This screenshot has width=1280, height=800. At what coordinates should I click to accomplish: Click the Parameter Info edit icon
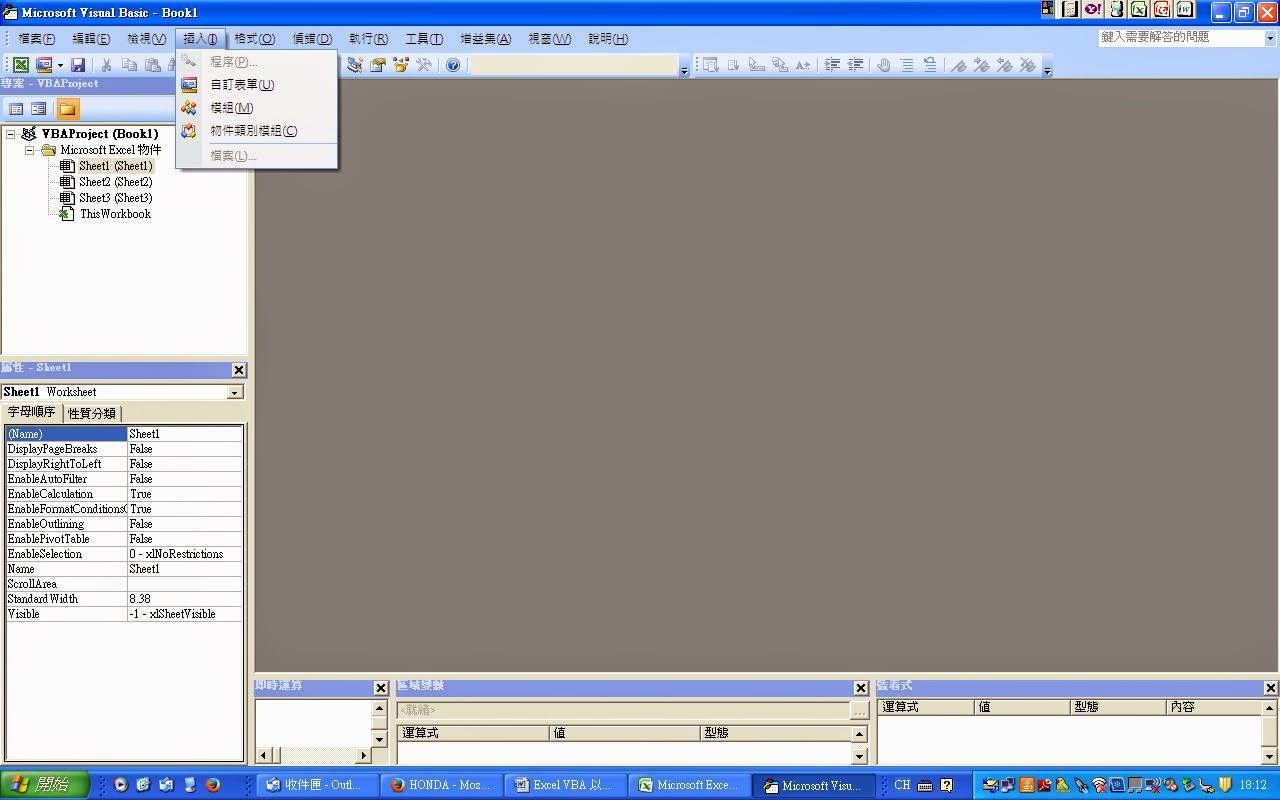tap(780, 65)
